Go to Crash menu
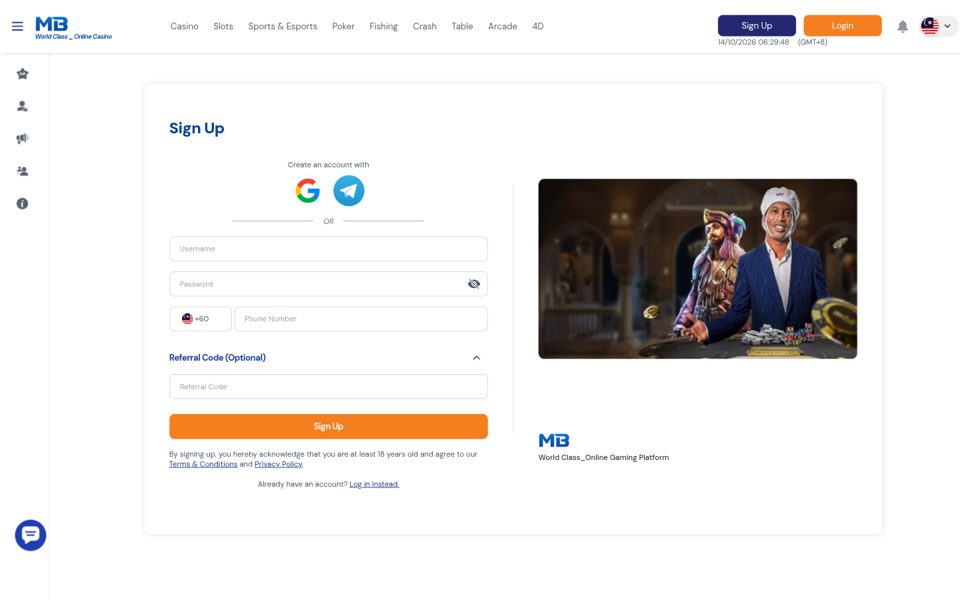960x600 pixels. pyautogui.click(x=424, y=26)
